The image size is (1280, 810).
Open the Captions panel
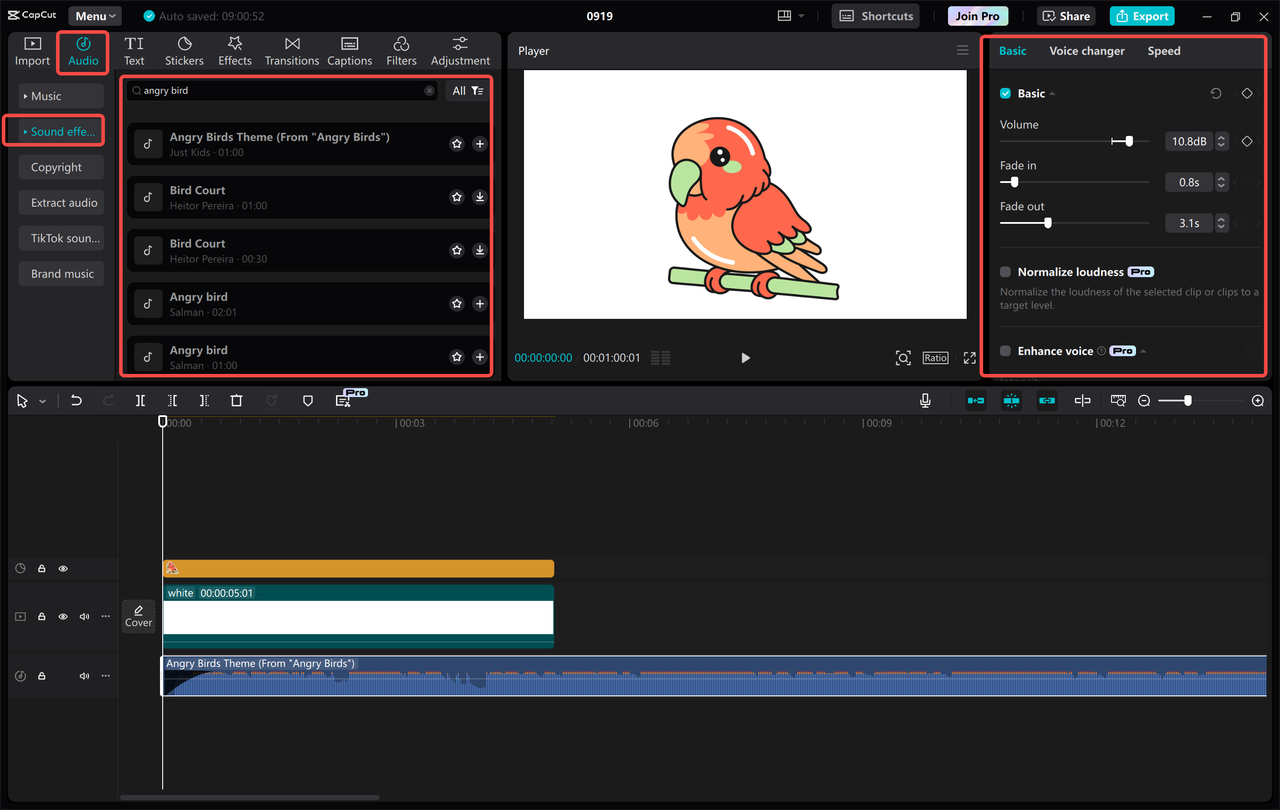[349, 51]
